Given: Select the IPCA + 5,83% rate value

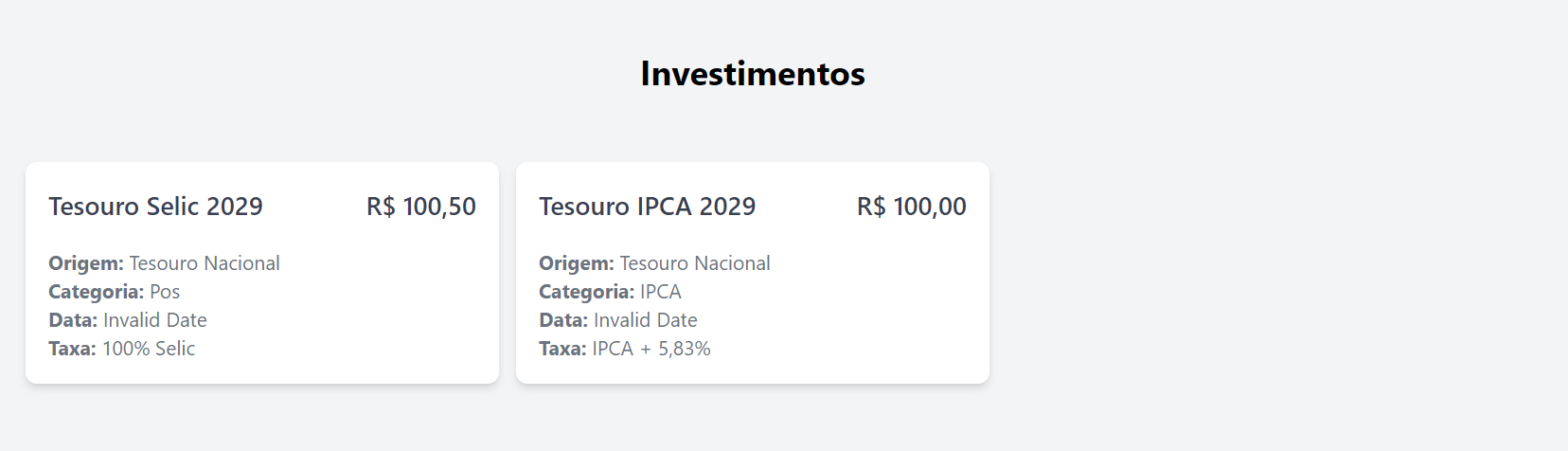Looking at the screenshot, I should 651,349.
